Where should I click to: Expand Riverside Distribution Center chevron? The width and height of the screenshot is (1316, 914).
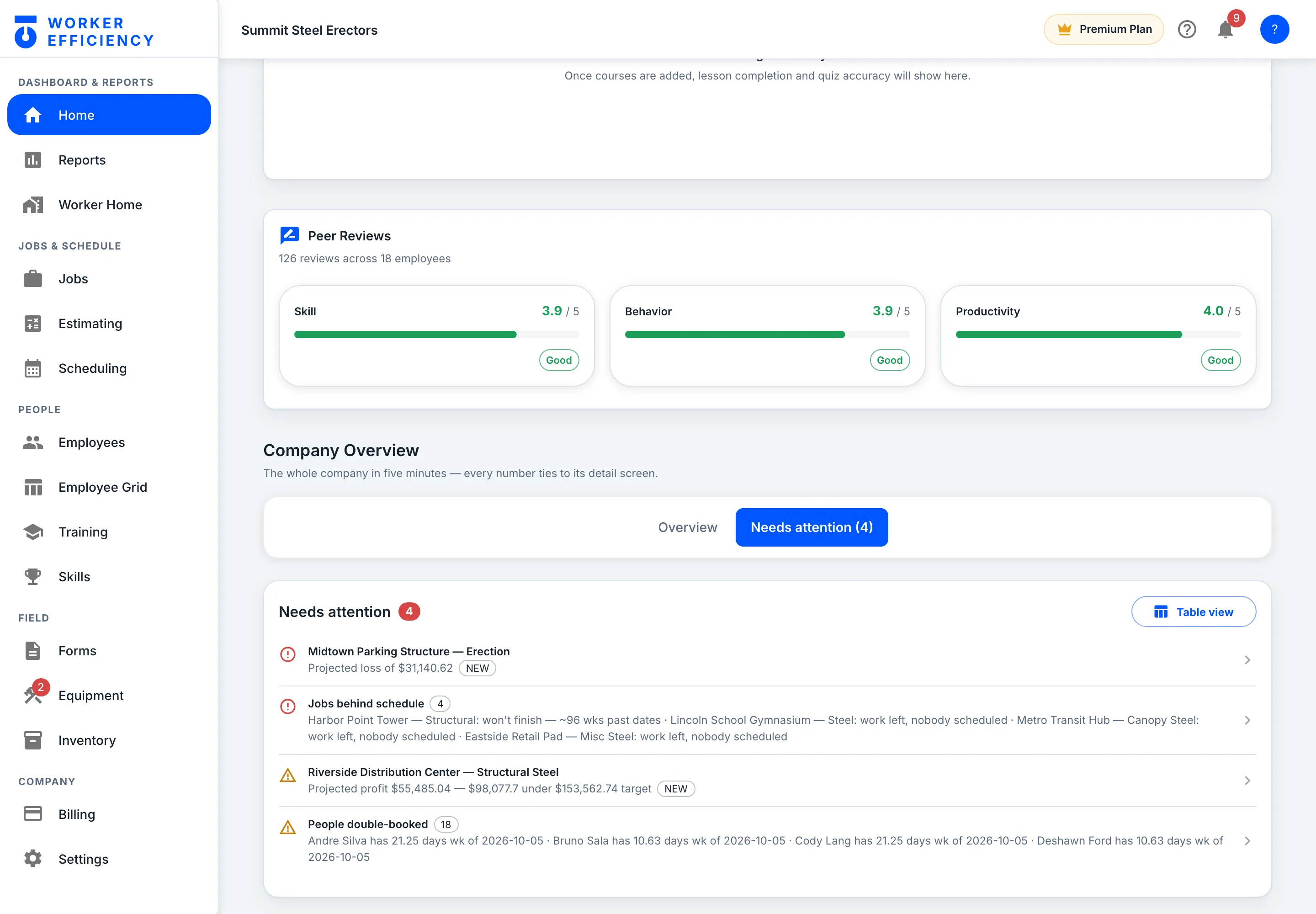1247,781
